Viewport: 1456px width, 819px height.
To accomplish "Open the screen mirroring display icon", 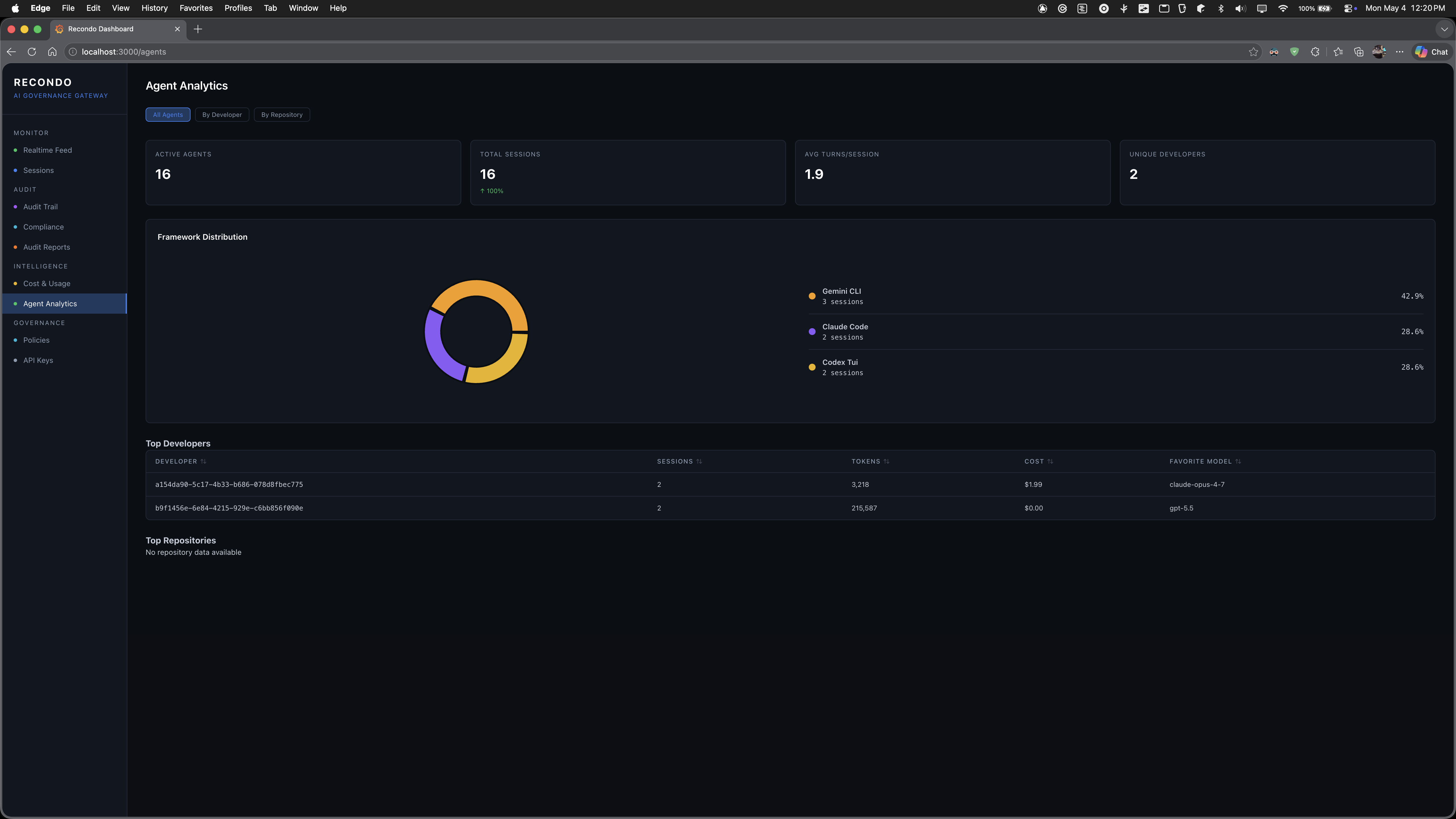I will (x=1261, y=9).
